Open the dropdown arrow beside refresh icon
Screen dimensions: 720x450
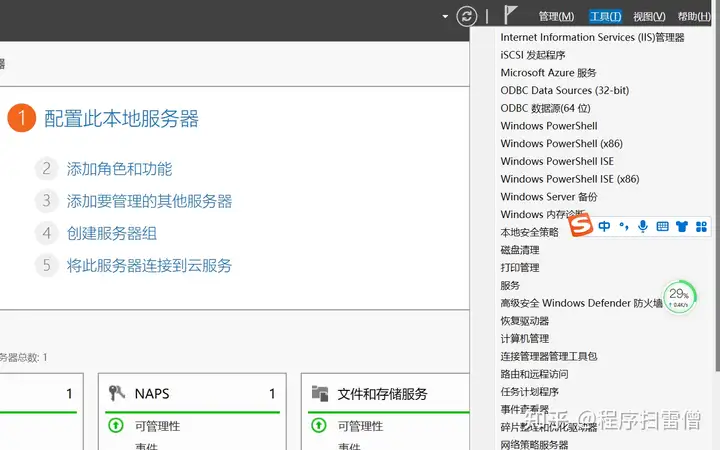click(x=445, y=17)
